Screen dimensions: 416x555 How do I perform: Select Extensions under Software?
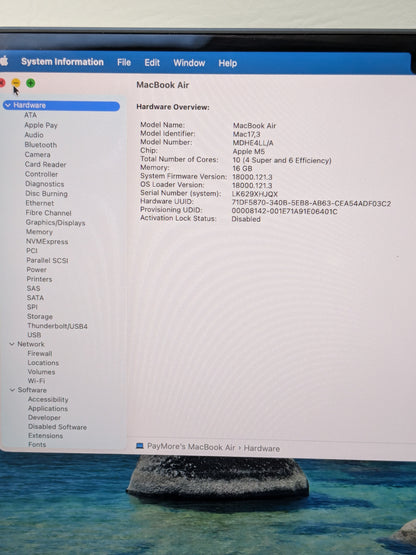coord(46,436)
